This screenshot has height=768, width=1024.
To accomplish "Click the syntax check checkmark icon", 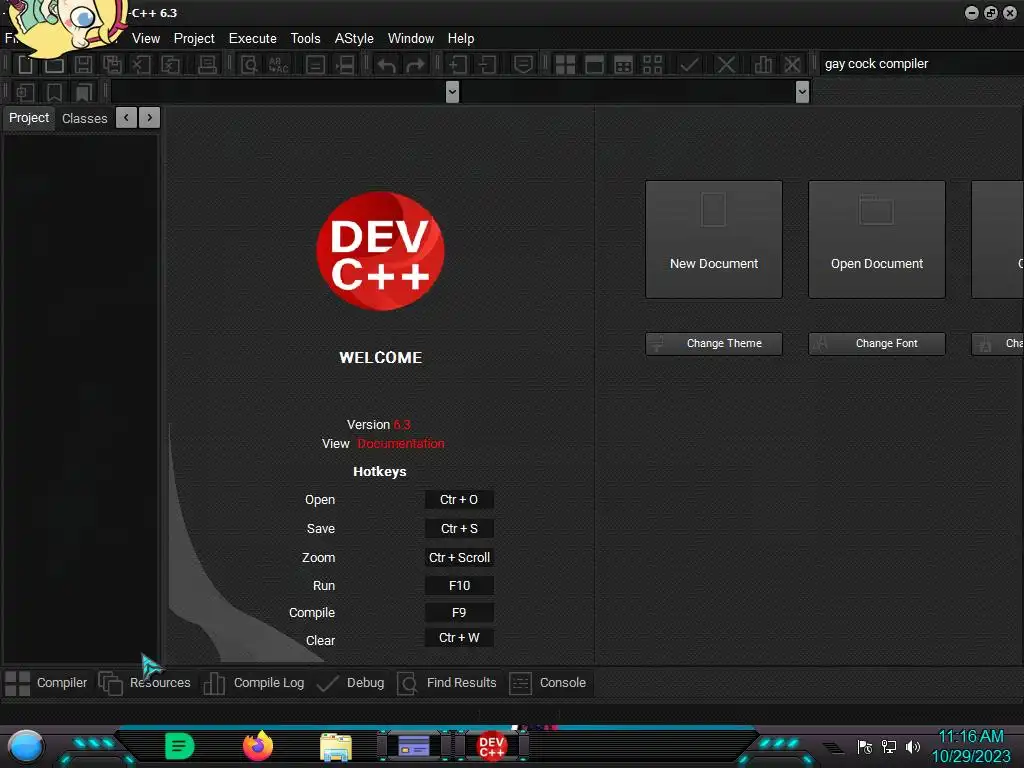I will click(x=689, y=65).
